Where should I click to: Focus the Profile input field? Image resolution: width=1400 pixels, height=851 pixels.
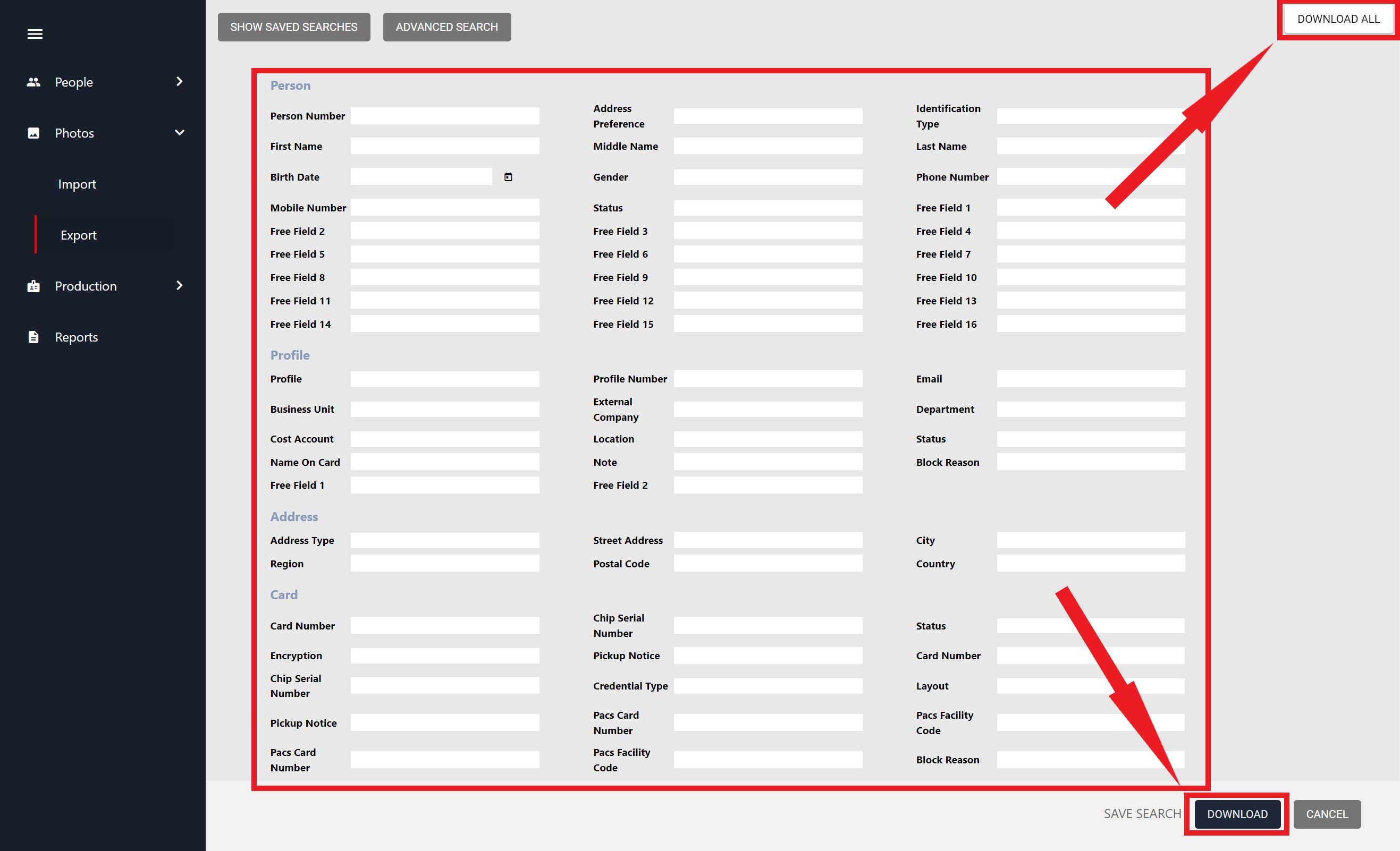[x=445, y=379]
